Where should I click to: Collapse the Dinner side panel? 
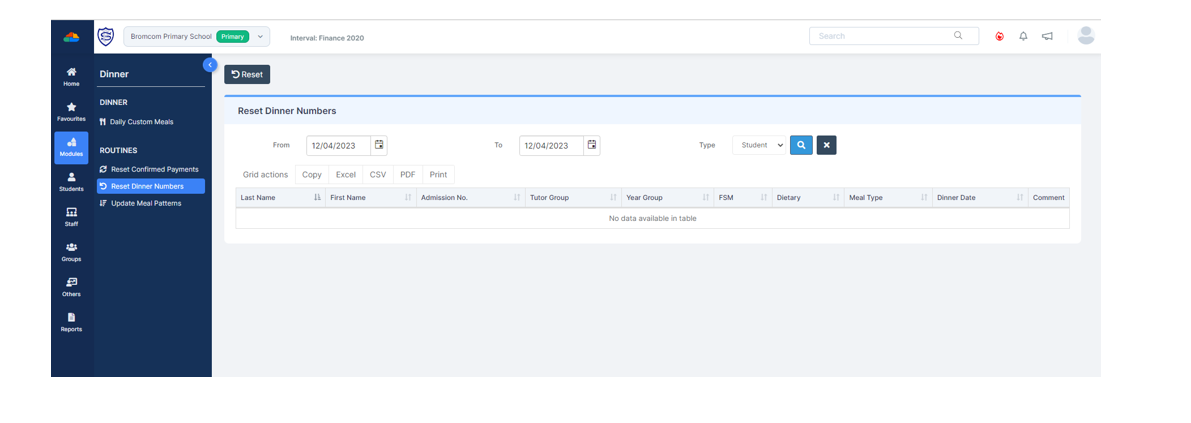[210, 65]
